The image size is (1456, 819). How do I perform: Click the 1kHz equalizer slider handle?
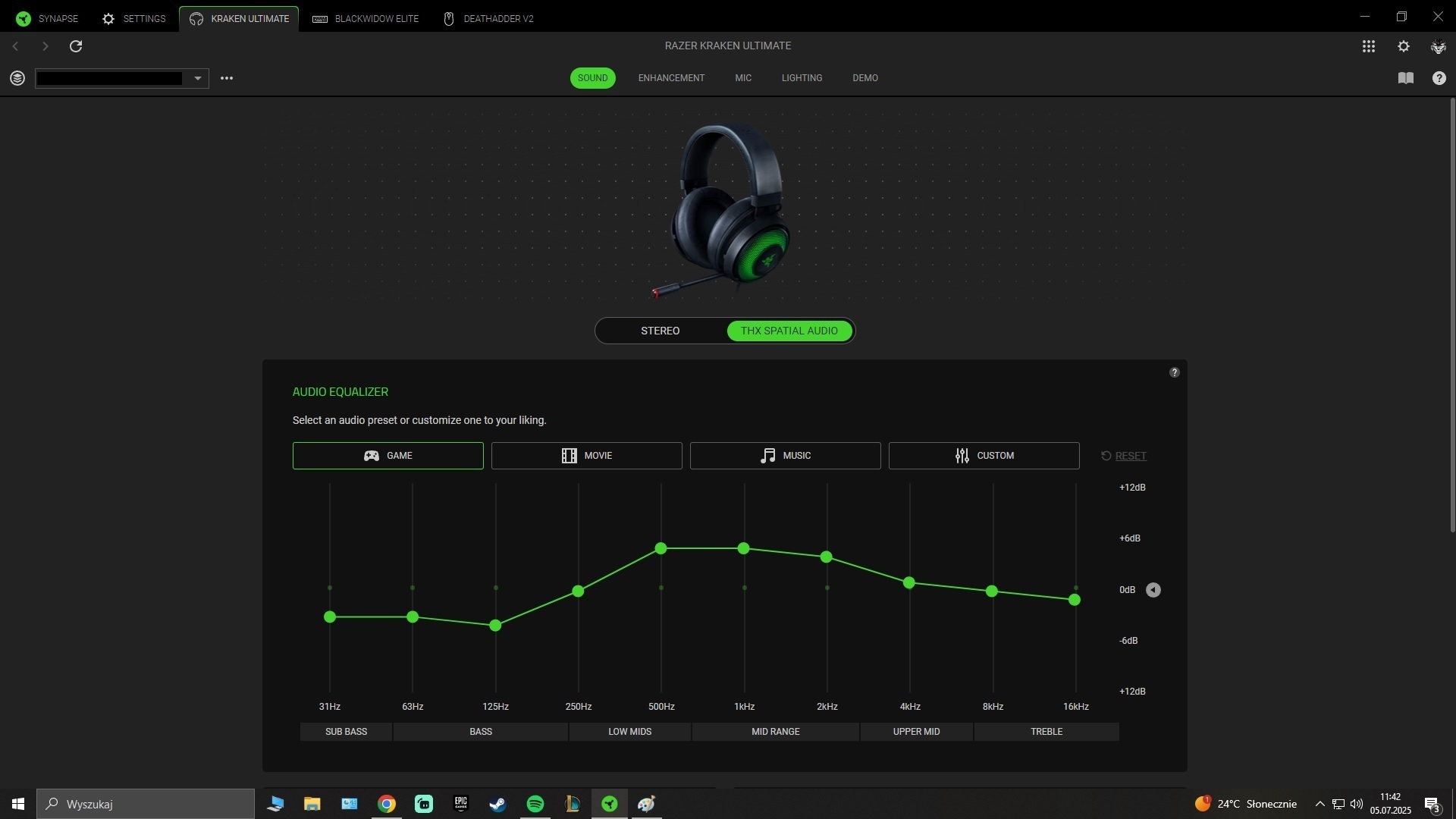(744, 548)
